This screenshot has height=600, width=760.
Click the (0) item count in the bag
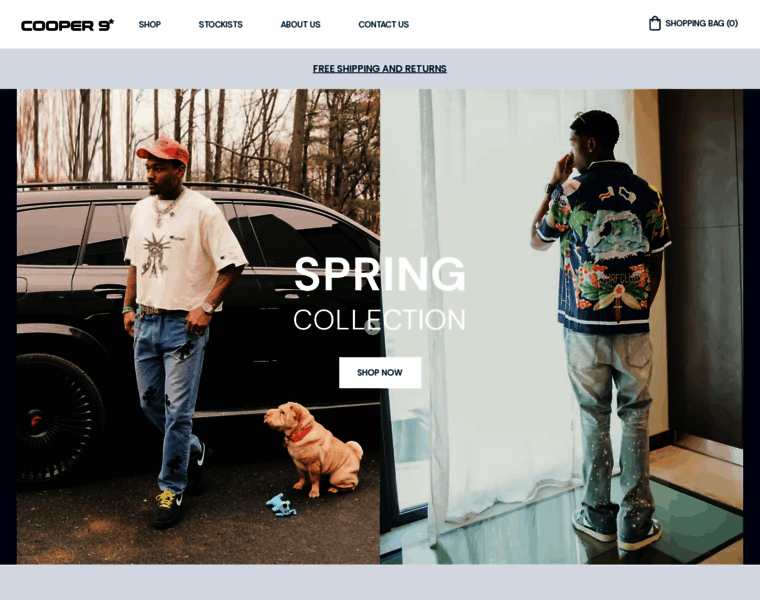tap(732, 23)
